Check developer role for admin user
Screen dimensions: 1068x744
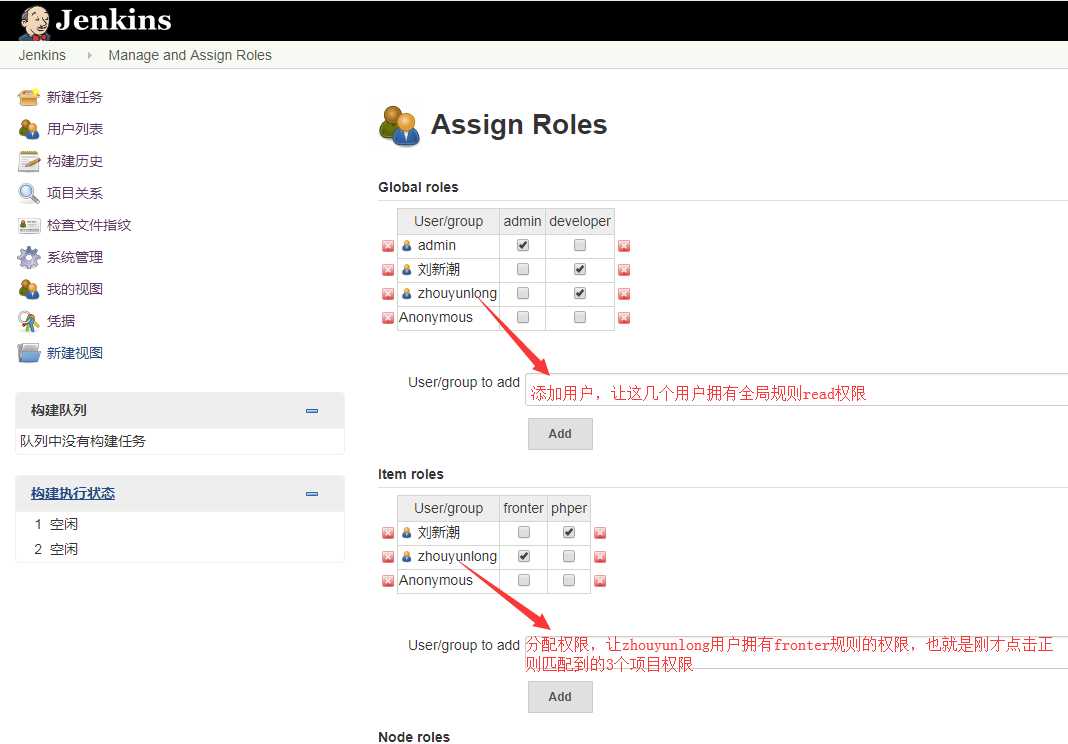point(580,245)
